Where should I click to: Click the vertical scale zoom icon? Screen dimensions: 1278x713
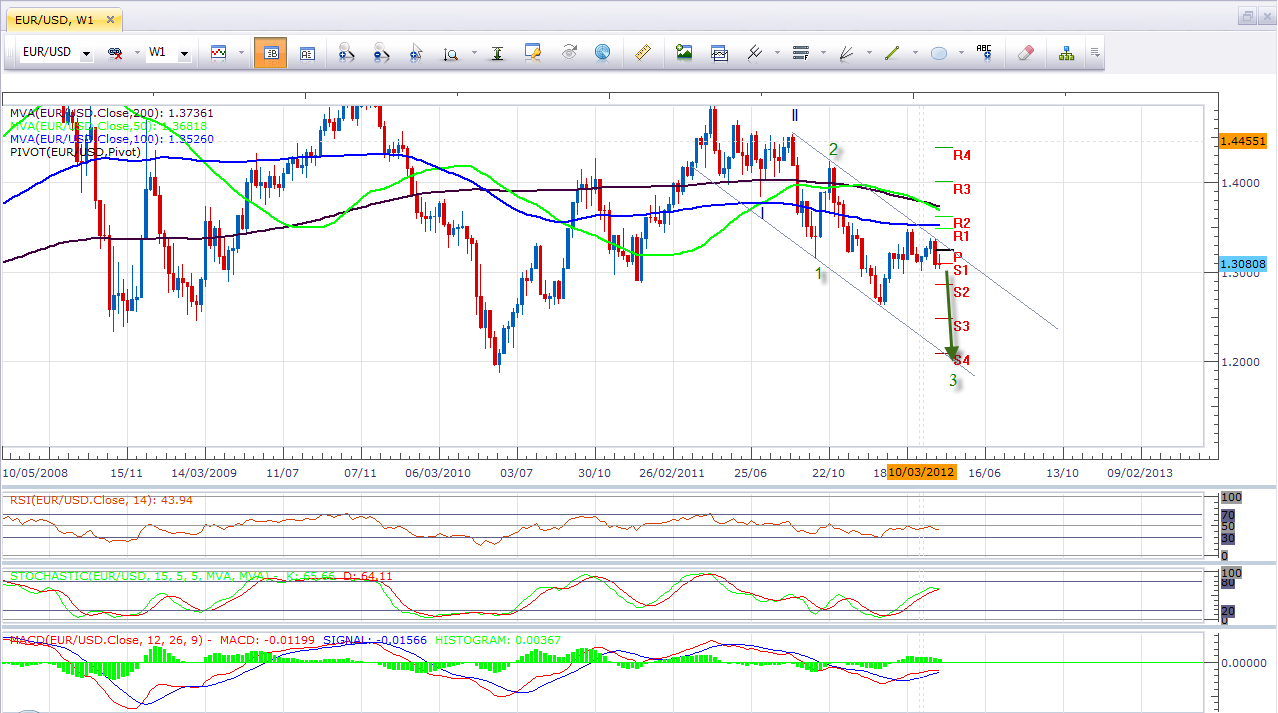(451, 53)
